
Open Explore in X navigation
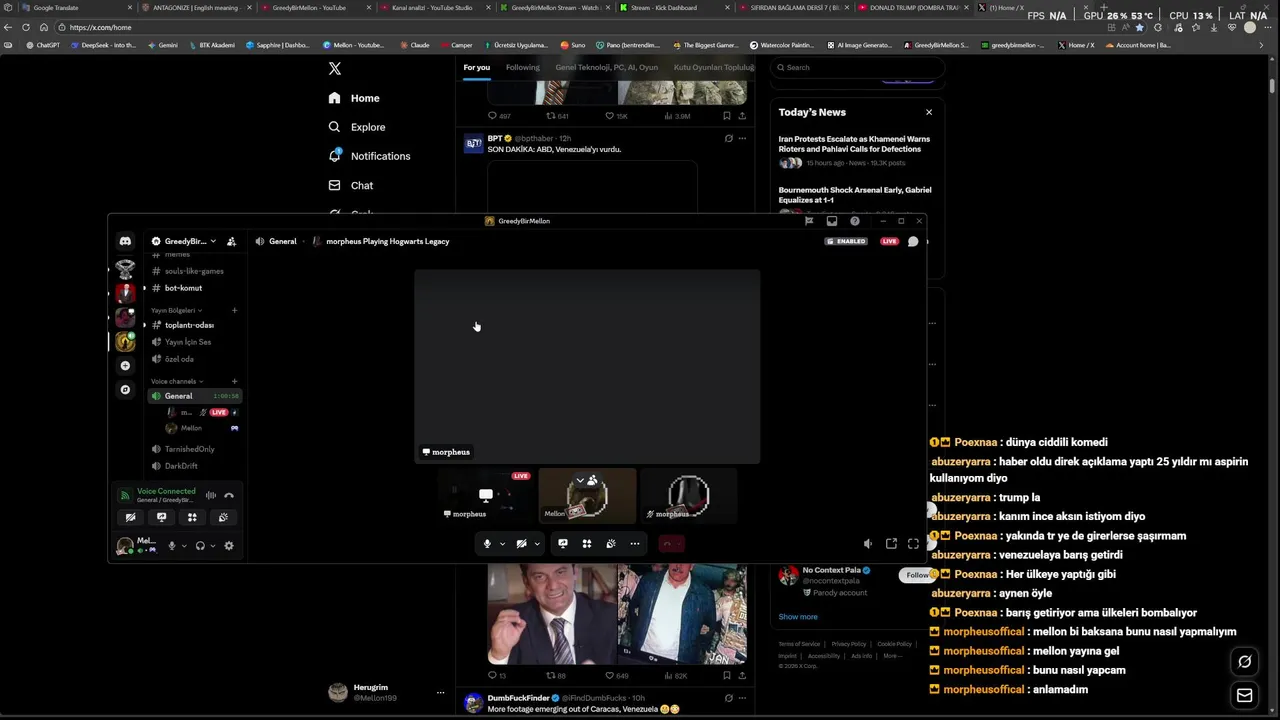pos(357,127)
